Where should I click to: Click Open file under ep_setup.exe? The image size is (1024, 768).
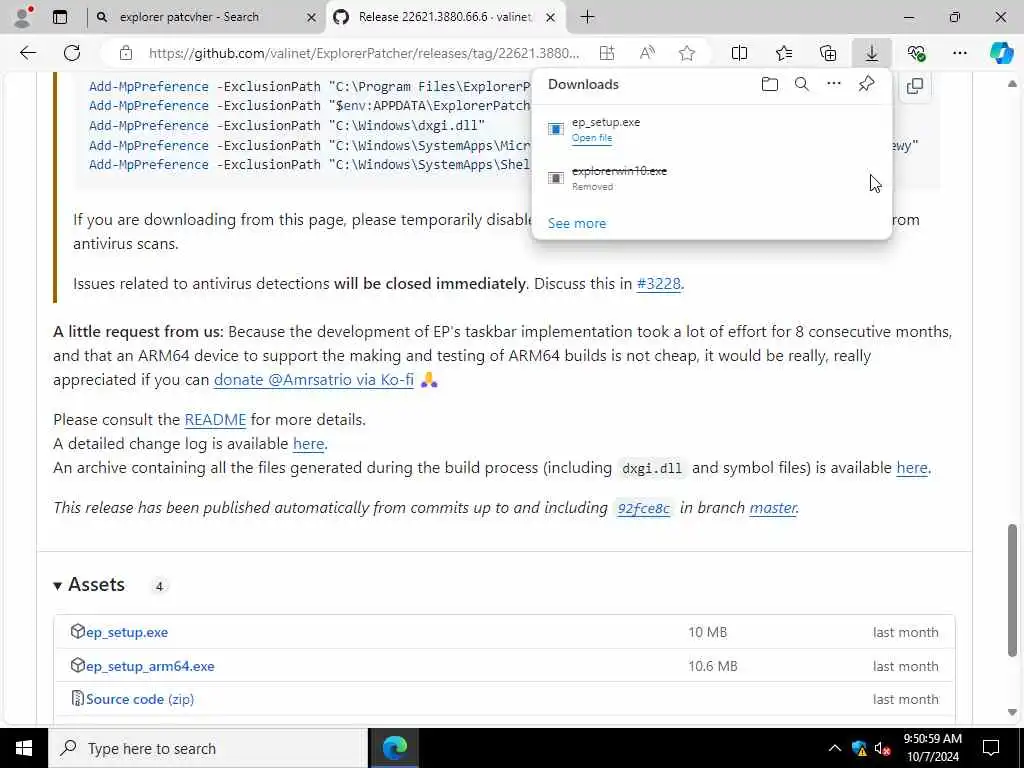tap(592, 138)
